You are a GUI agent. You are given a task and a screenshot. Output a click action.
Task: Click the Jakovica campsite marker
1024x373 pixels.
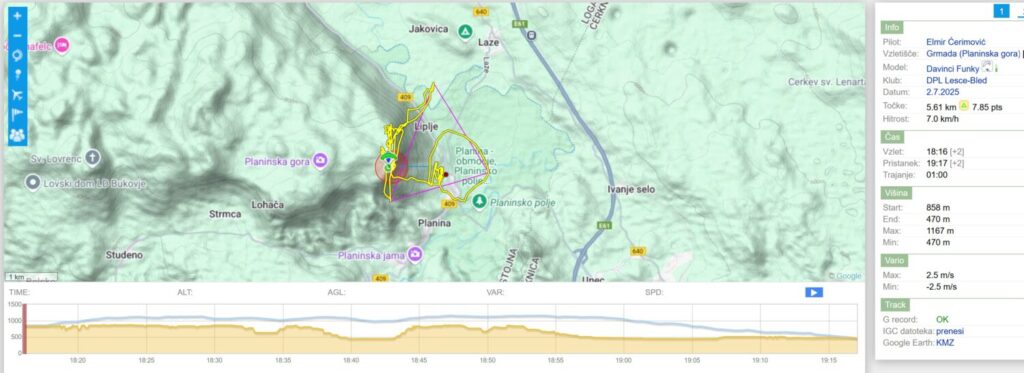point(465,31)
